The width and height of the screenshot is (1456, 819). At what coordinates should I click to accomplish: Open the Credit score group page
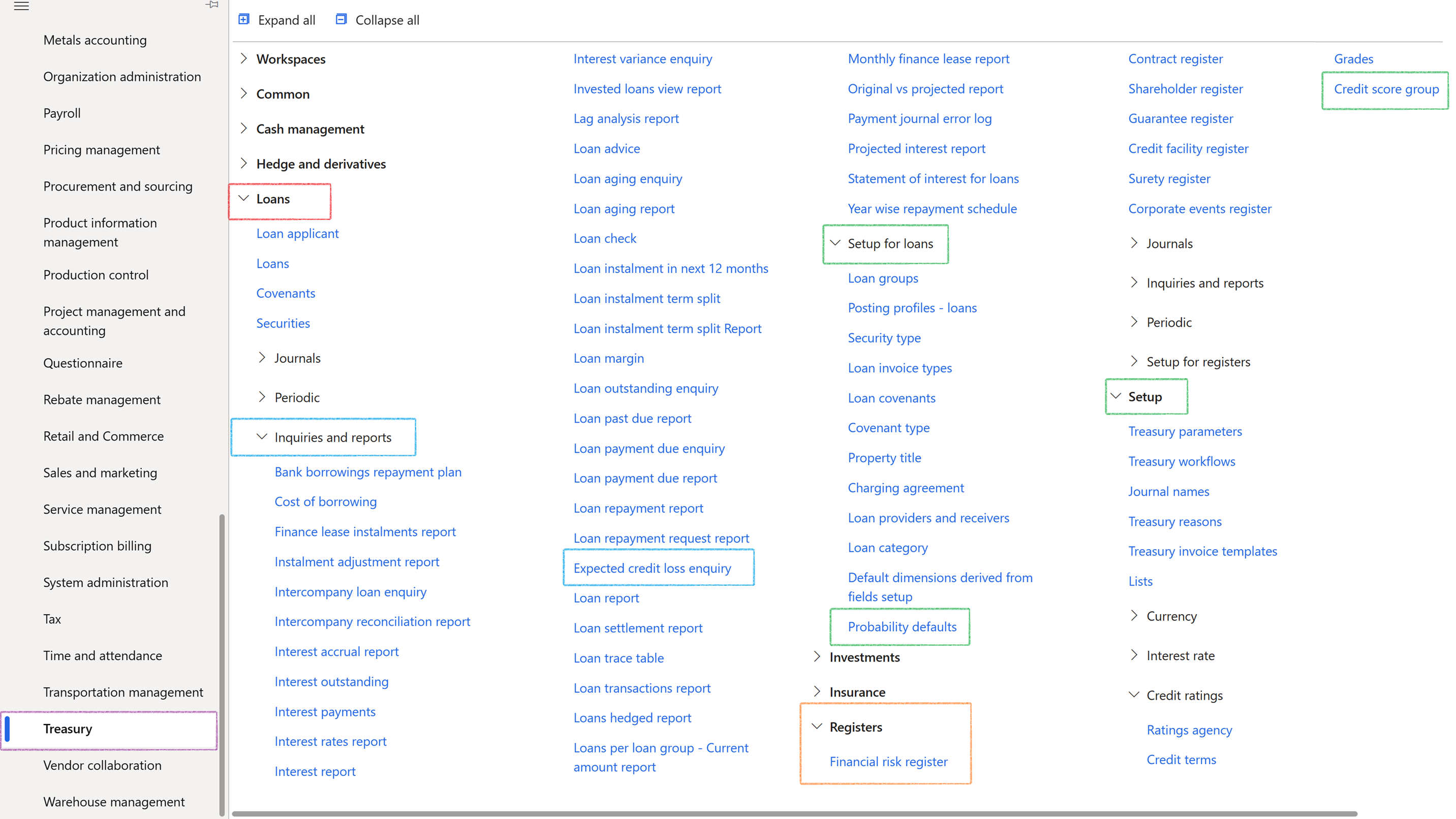(x=1385, y=89)
